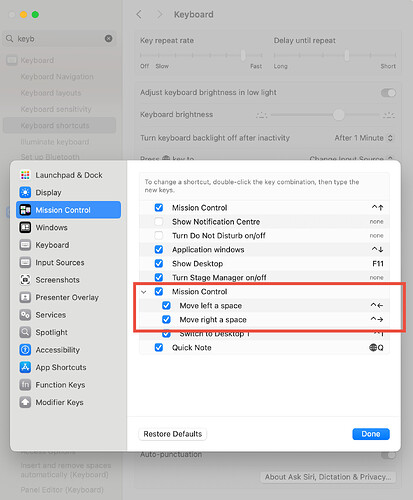Open the Screenshots category icon
The width and height of the screenshot is (413, 500).
(x=25, y=280)
